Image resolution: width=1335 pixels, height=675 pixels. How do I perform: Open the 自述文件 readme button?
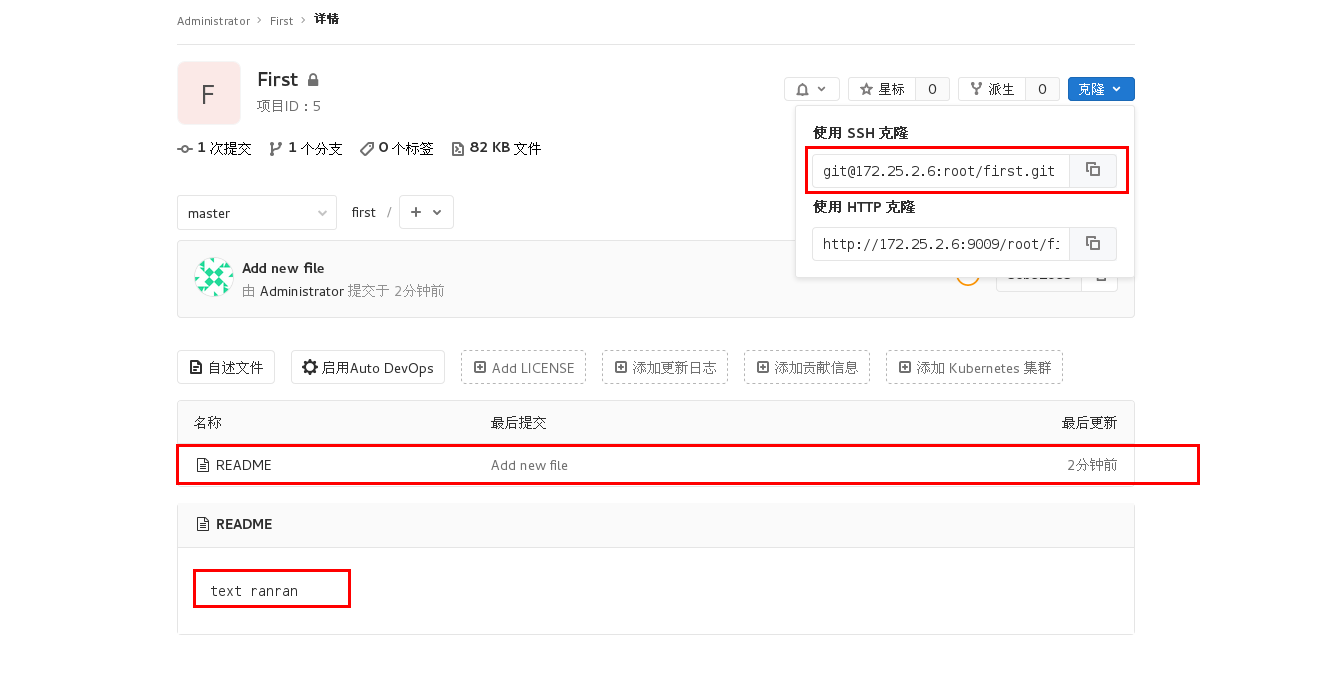226,367
